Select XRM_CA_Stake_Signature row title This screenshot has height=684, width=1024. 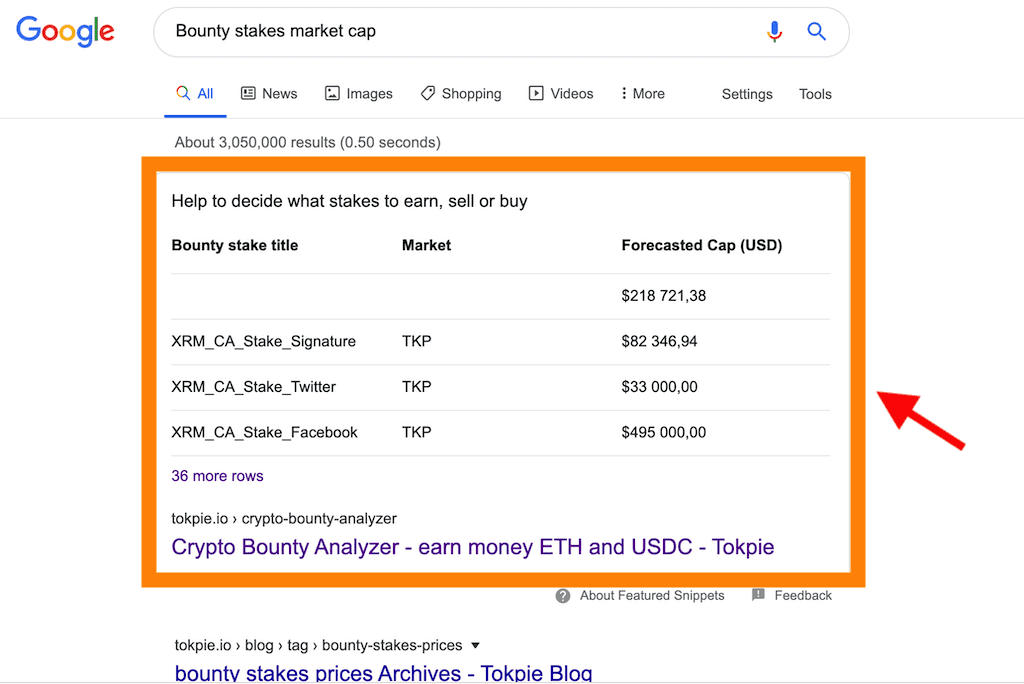tap(264, 342)
